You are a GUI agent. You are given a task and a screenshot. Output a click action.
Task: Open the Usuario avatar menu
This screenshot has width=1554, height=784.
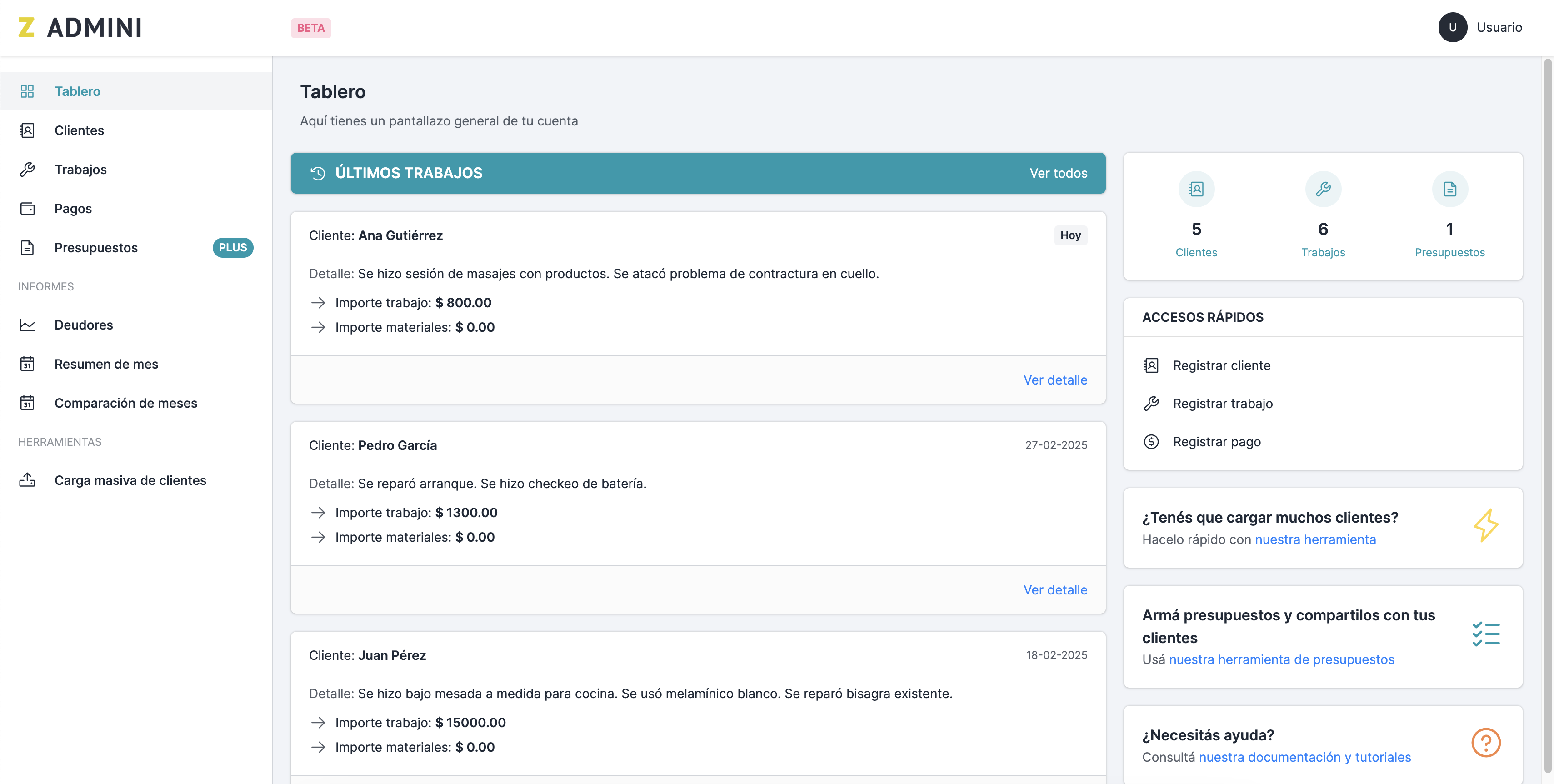(x=1453, y=28)
